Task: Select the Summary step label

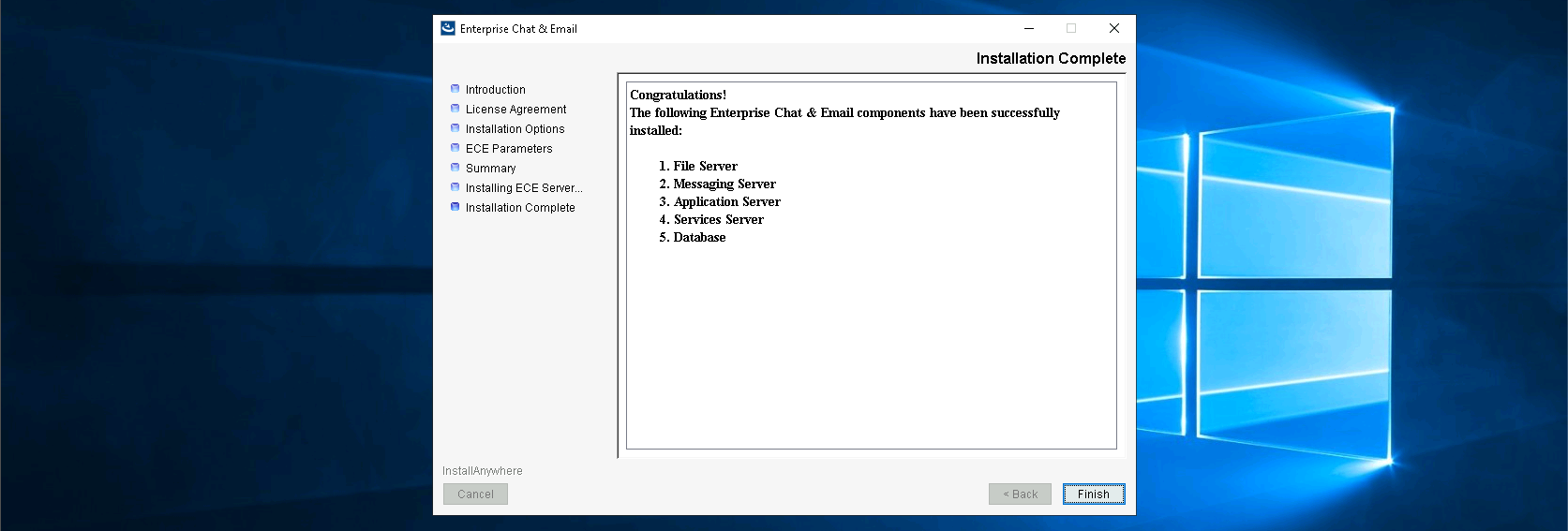Action: 490,169
